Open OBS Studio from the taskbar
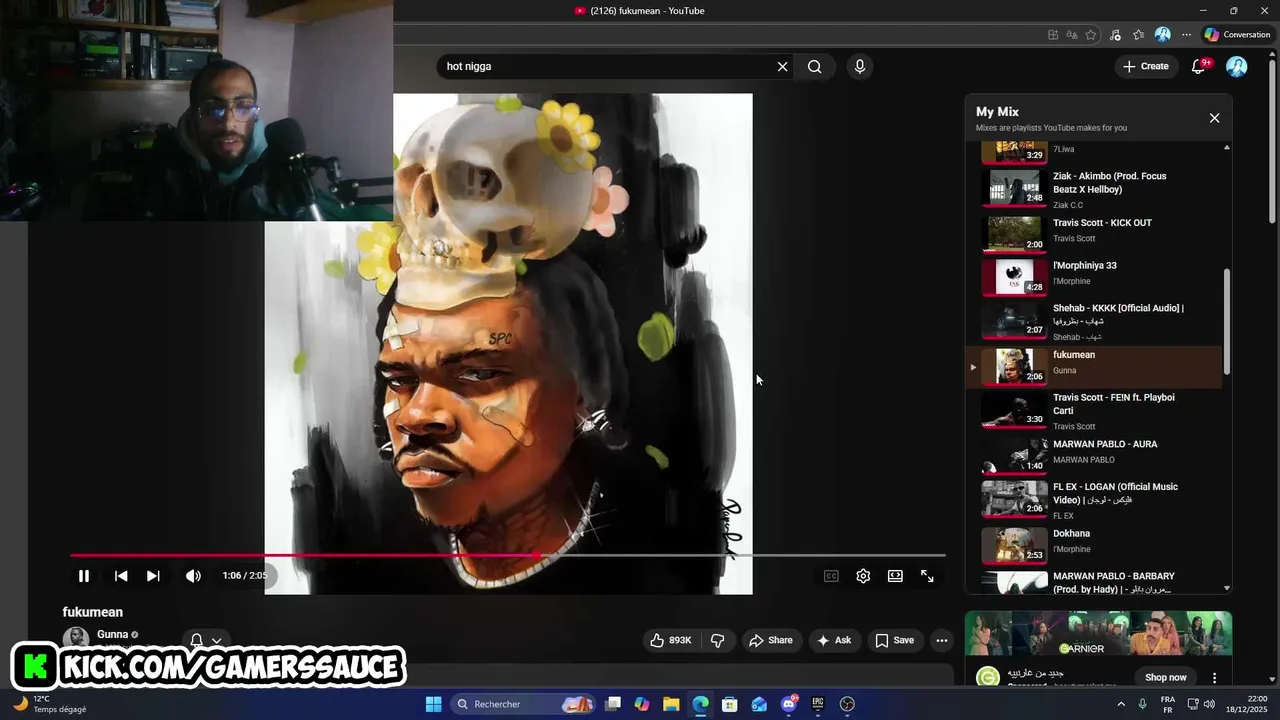Screen dimensions: 1280x720 pos(847,704)
